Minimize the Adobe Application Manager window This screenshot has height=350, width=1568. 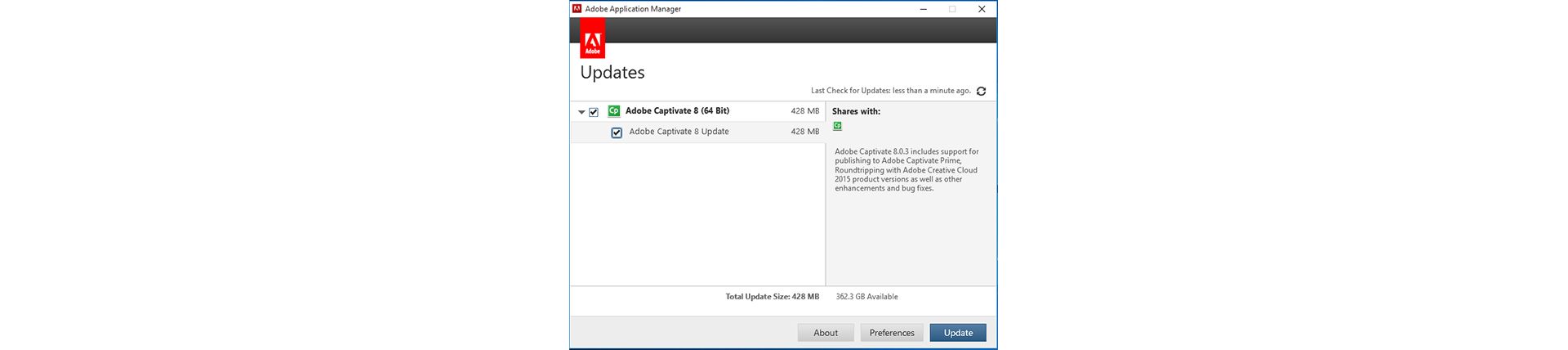pos(924,9)
